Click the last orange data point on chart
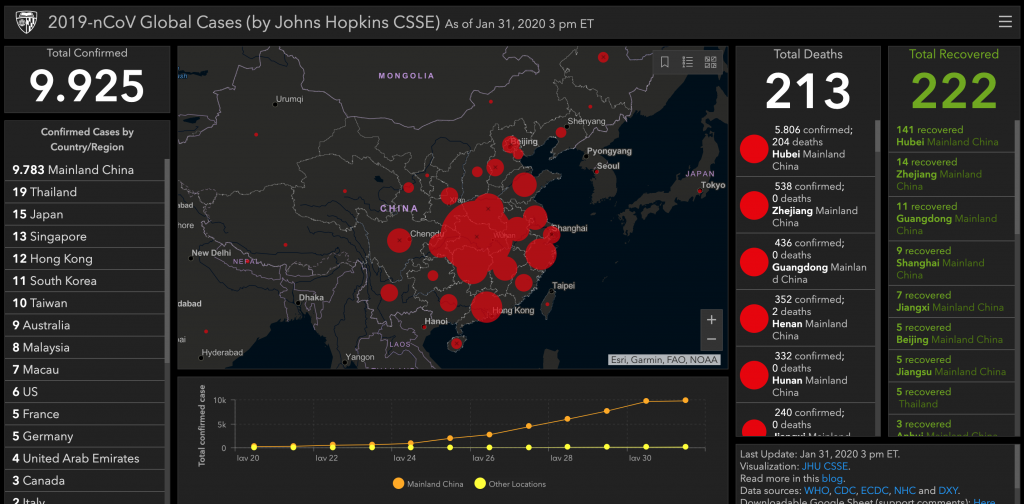This screenshot has height=504, width=1024. pyautogui.click(x=685, y=400)
